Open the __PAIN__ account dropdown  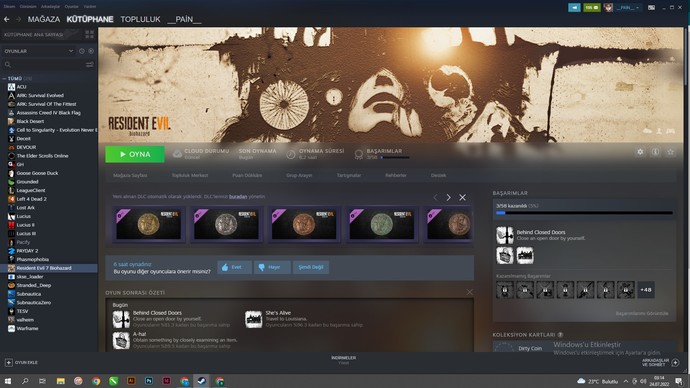627,7
